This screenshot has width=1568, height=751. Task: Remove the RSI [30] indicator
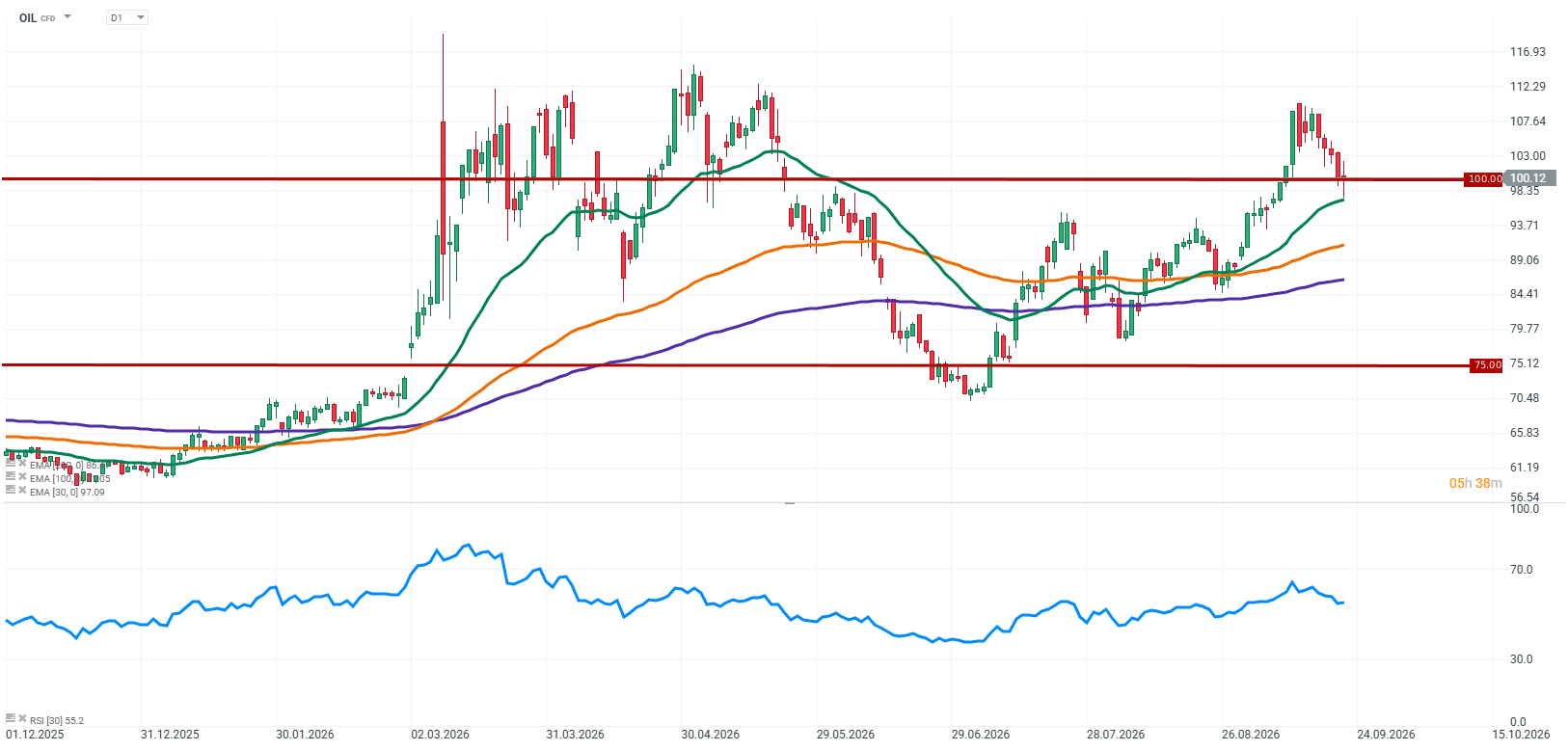coord(22,718)
